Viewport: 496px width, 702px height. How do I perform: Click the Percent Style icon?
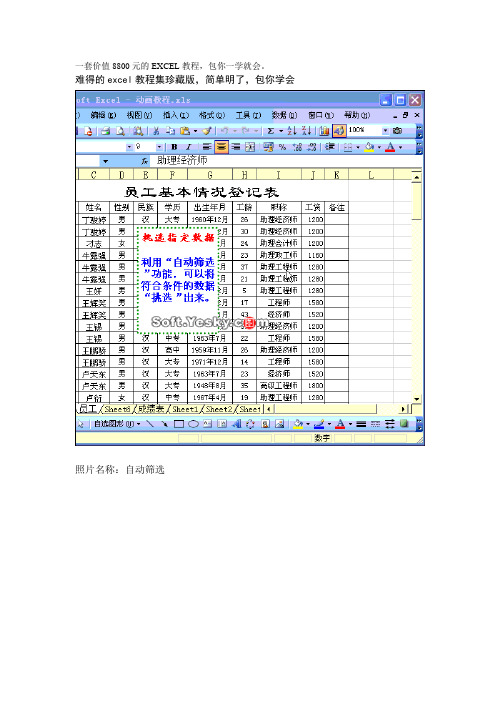click(x=282, y=147)
